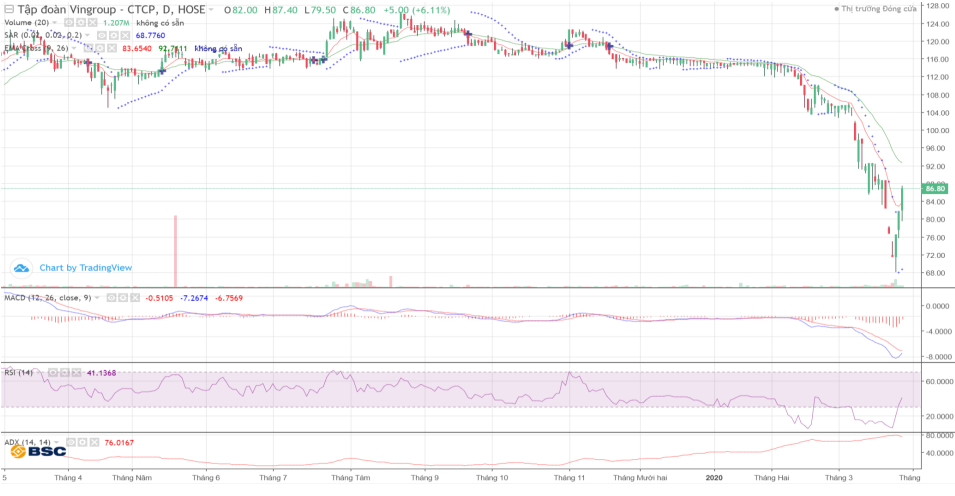
Task: Hide the RSI indicator with eye icon
Action: coord(54,372)
